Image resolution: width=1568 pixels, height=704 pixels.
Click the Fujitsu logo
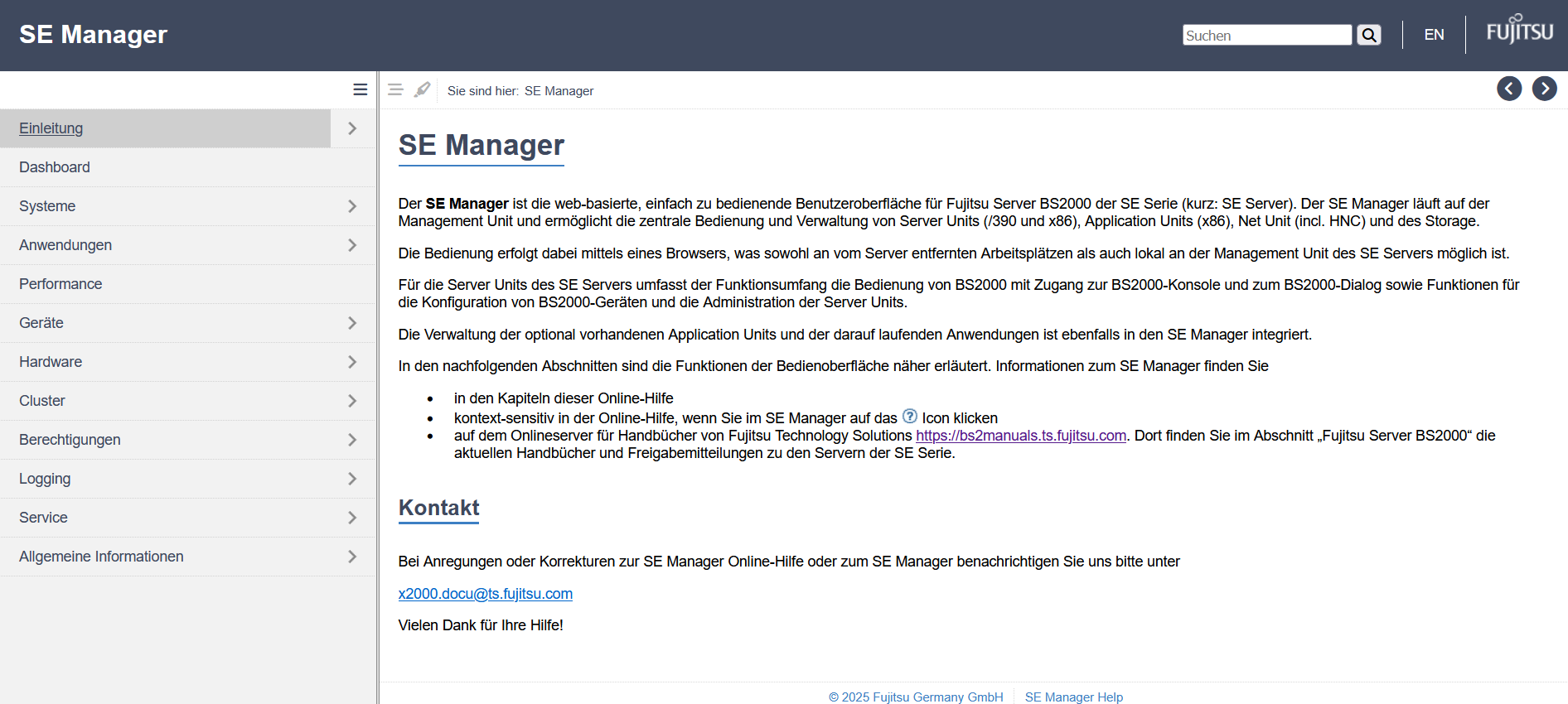coord(1519,31)
